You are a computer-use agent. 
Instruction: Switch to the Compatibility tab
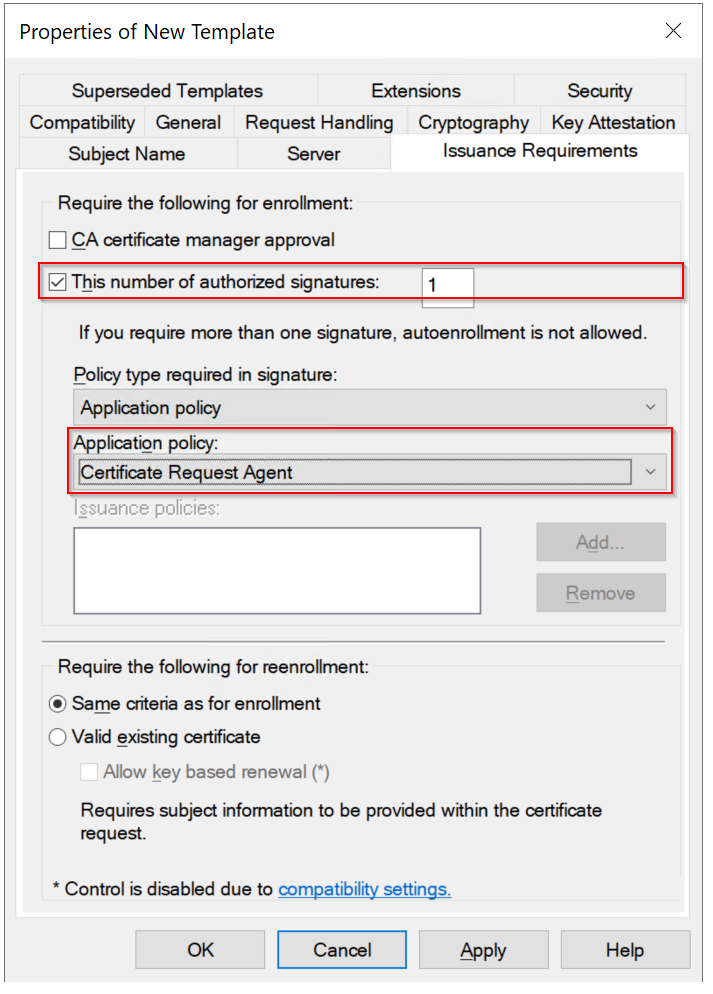(82, 122)
